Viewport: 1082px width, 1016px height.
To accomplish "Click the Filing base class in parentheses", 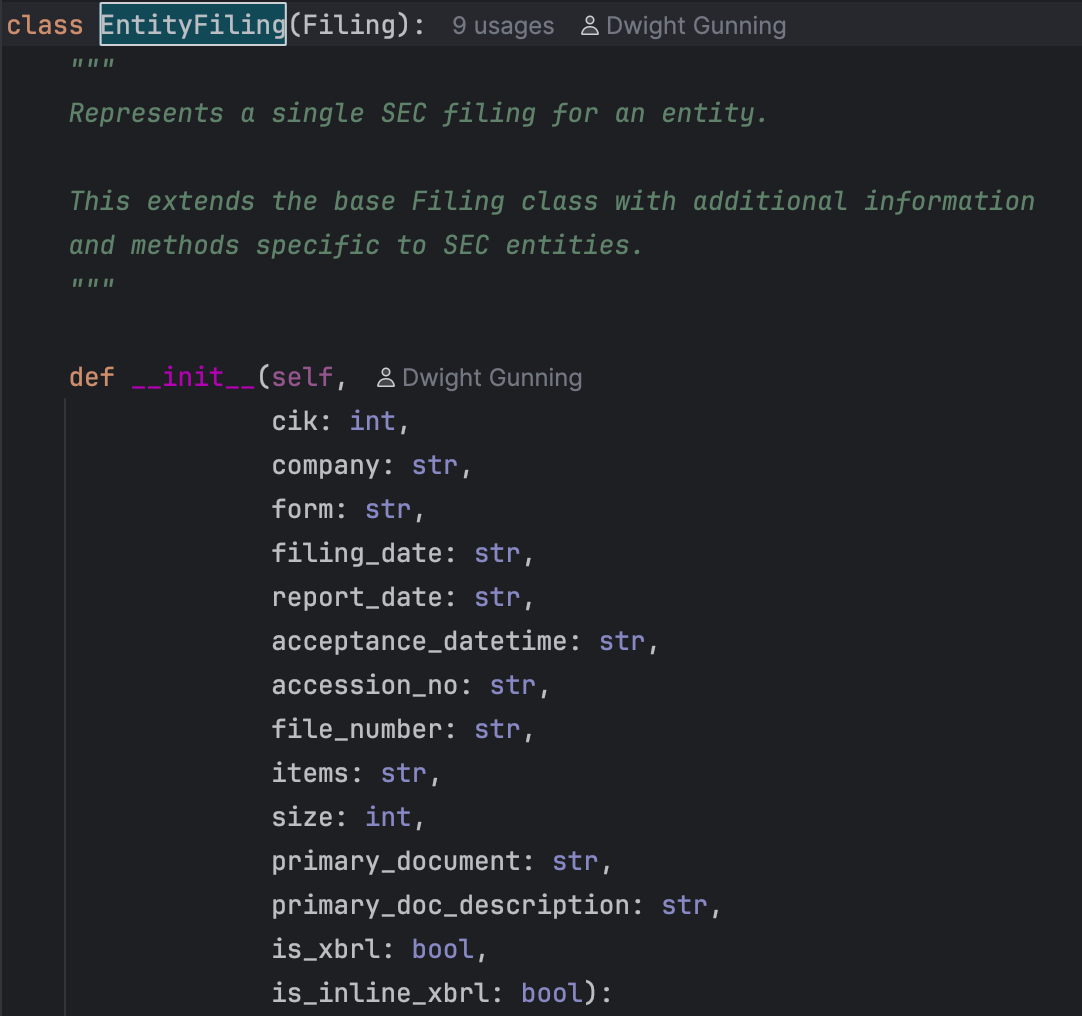I will [x=349, y=25].
